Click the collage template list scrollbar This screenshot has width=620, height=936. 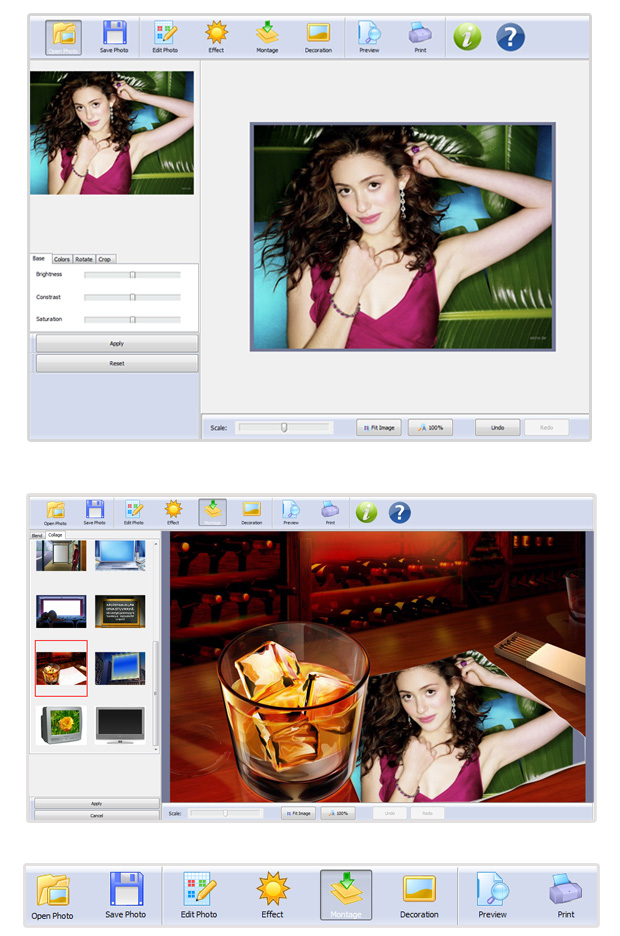pyautogui.click(x=156, y=646)
